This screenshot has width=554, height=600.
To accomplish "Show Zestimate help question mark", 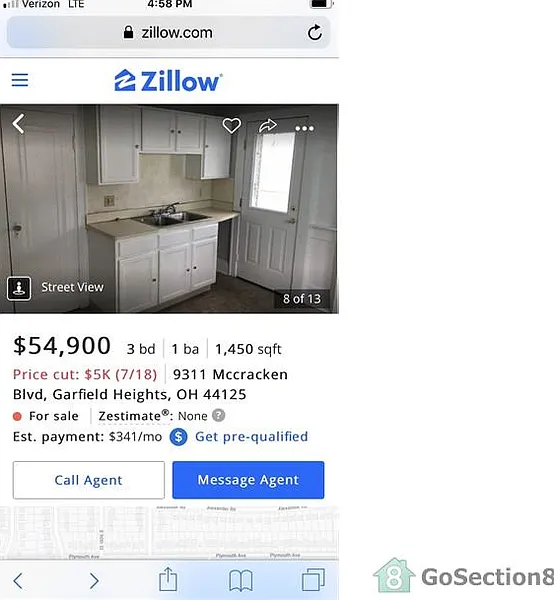I will coord(218,415).
